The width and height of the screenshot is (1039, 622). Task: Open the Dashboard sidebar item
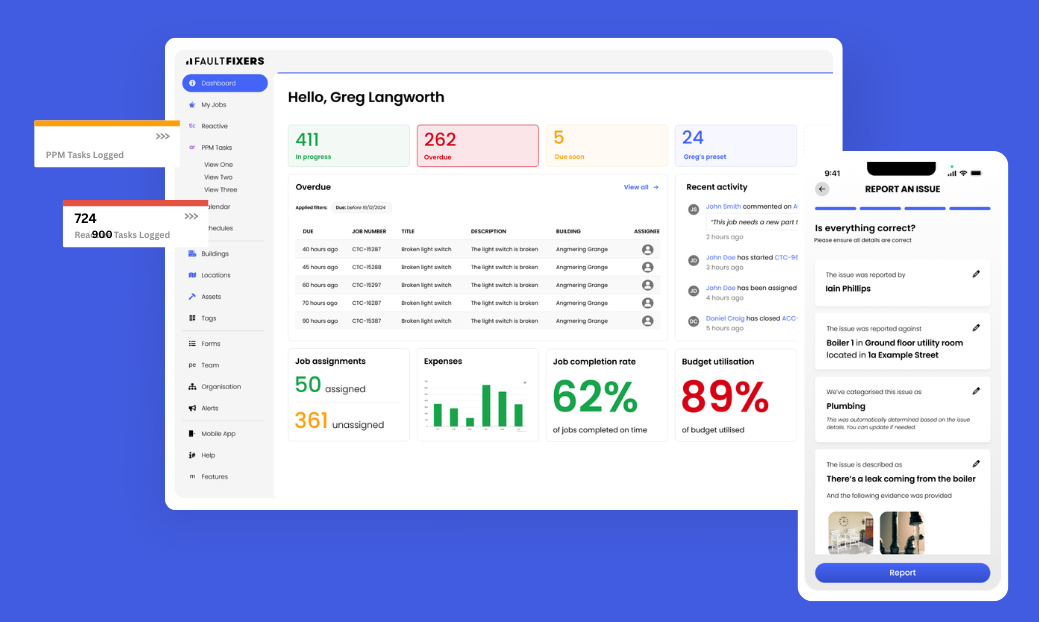[225, 83]
